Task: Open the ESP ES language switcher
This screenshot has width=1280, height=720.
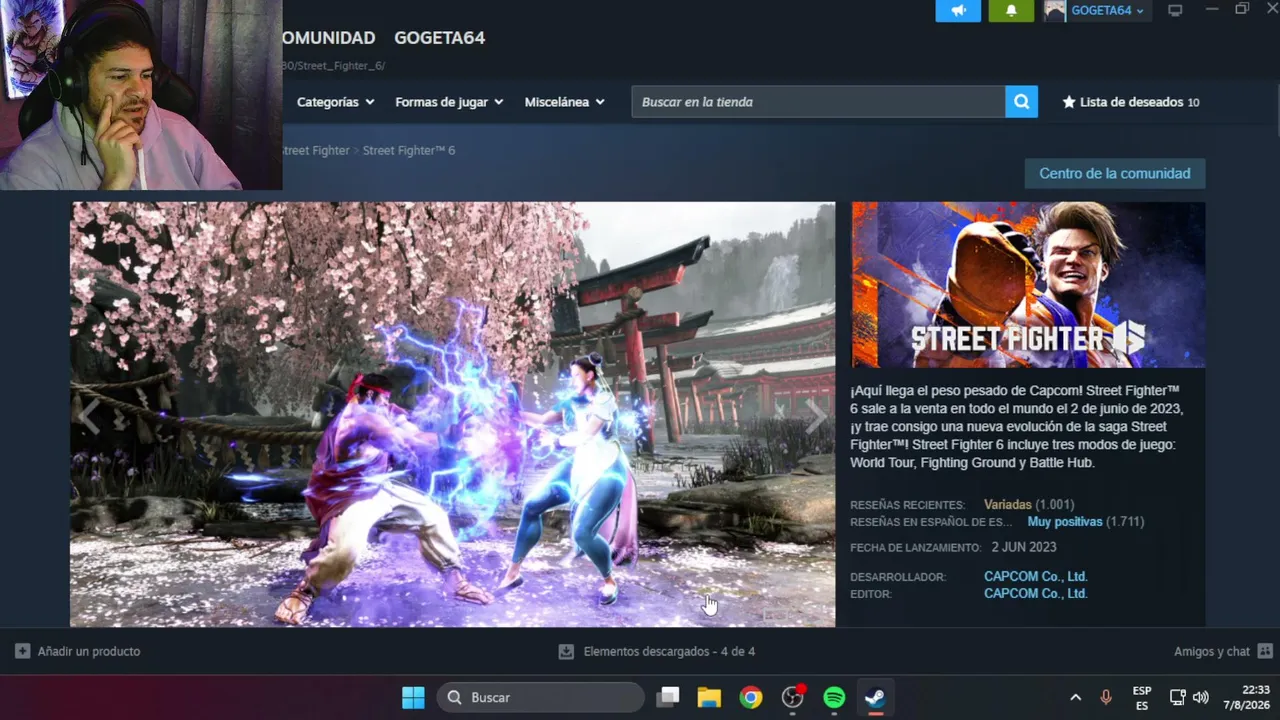Action: click(x=1142, y=698)
